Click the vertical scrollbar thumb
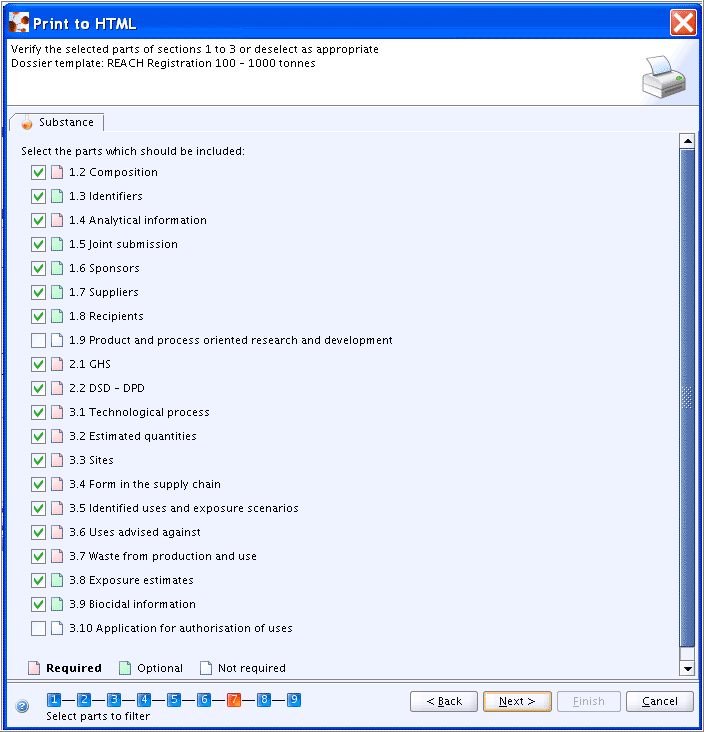This screenshot has height=732, width=704. pos(687,398)
